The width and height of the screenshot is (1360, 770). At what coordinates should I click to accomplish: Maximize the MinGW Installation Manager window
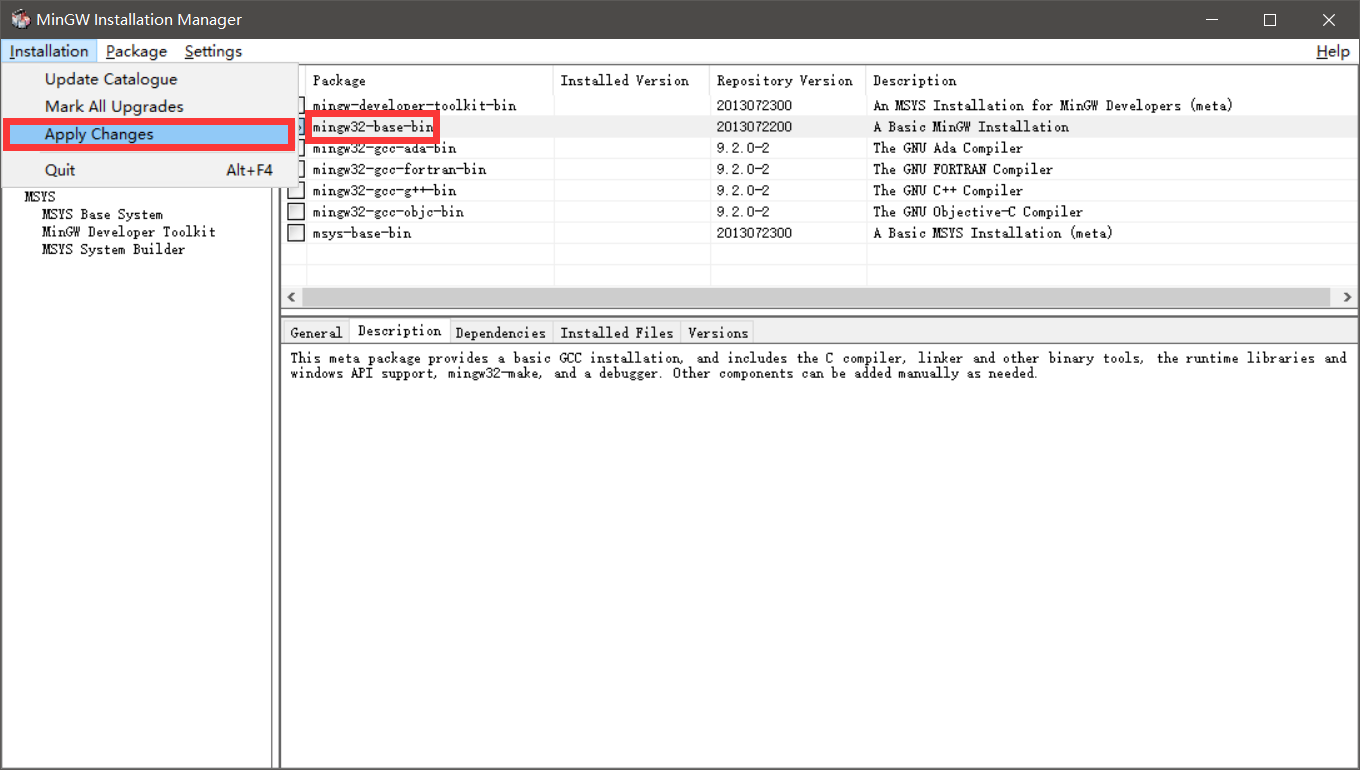coord(1270,20)
